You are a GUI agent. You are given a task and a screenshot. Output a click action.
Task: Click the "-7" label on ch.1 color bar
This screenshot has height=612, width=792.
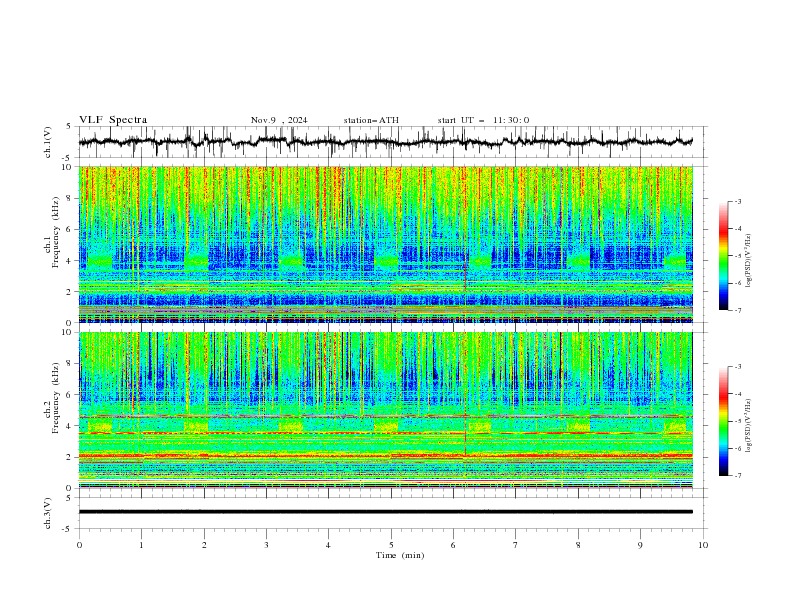[737, 310]
